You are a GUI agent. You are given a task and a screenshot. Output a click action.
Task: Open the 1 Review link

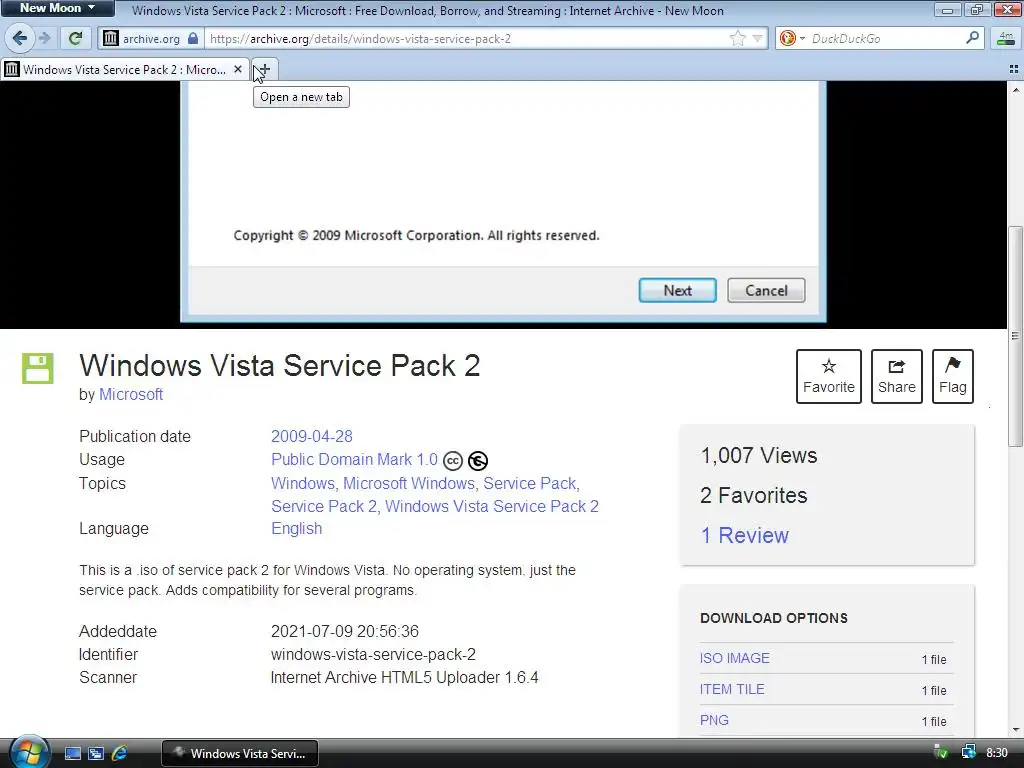point(744,536)
